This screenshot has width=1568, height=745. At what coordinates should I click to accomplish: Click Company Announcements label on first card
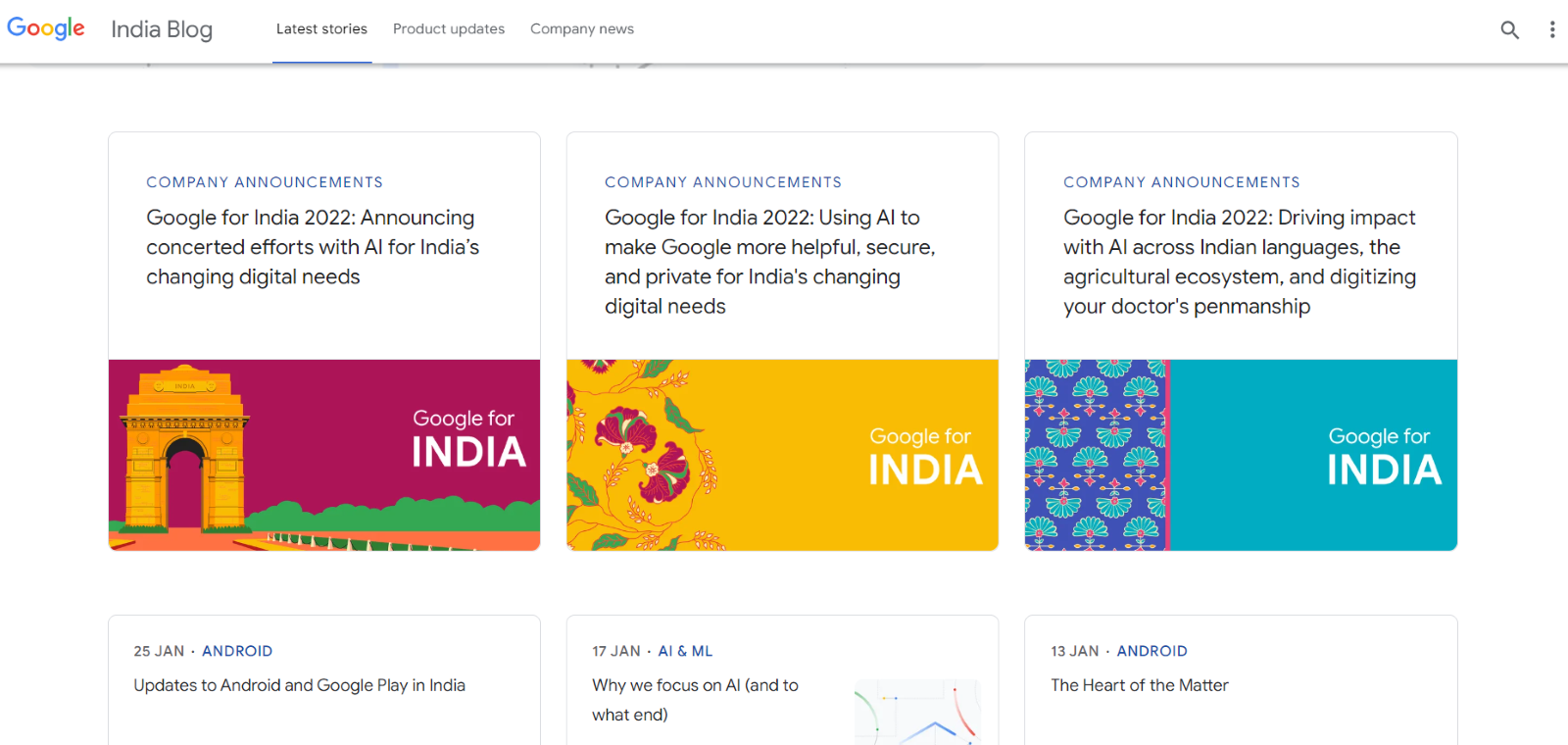pyautogui.click(x=265, y=182)
